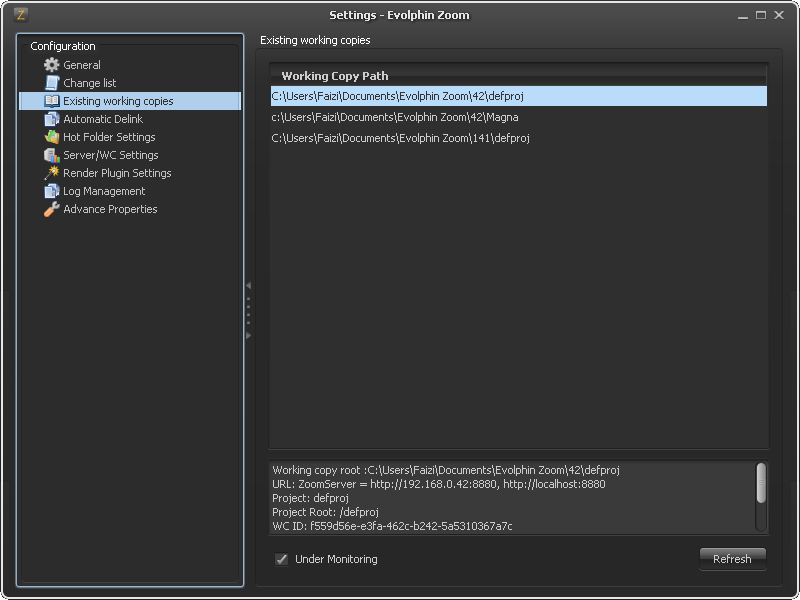Select Log Management entry
Image resolution: width=800 pixels, height=600 pixels.
[104, 191]
